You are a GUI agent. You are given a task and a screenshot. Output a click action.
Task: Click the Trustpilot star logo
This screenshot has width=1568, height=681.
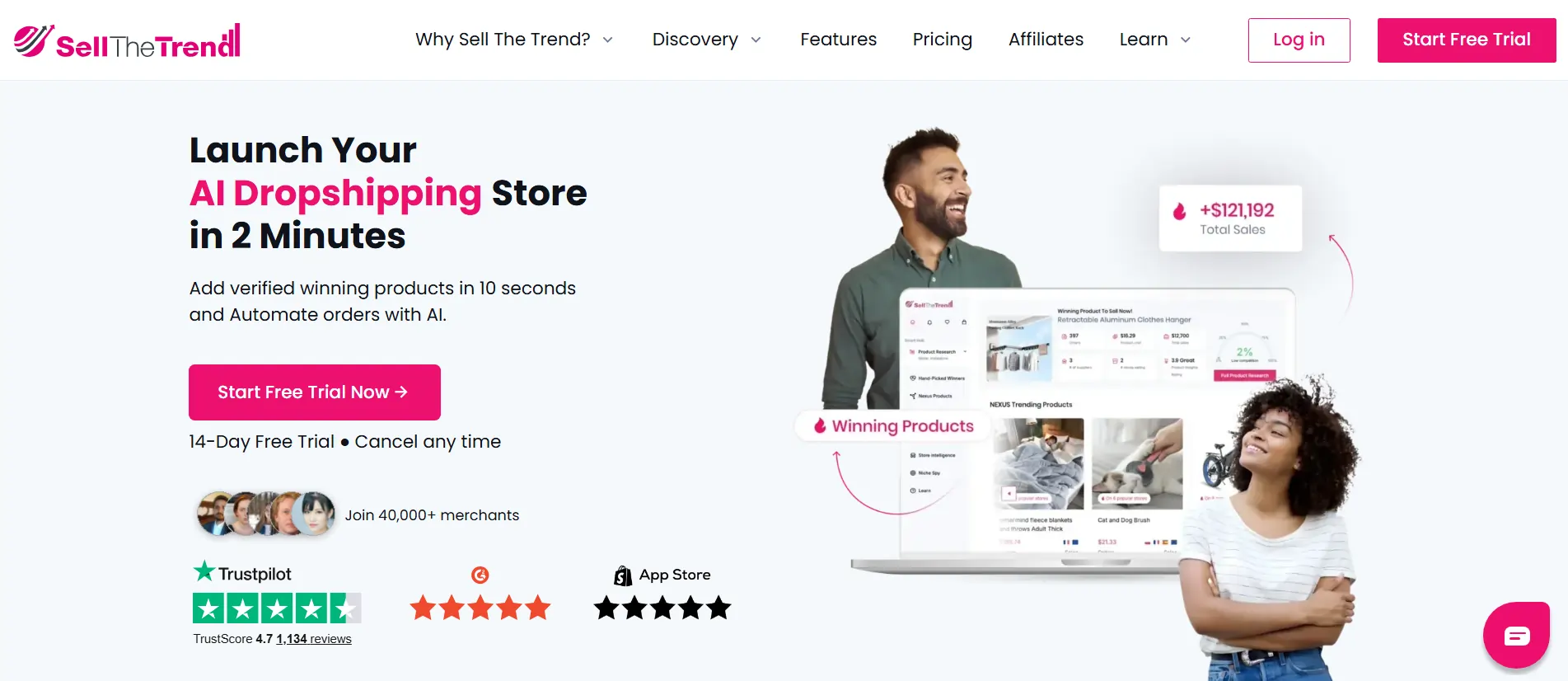(x=204, y=571)
